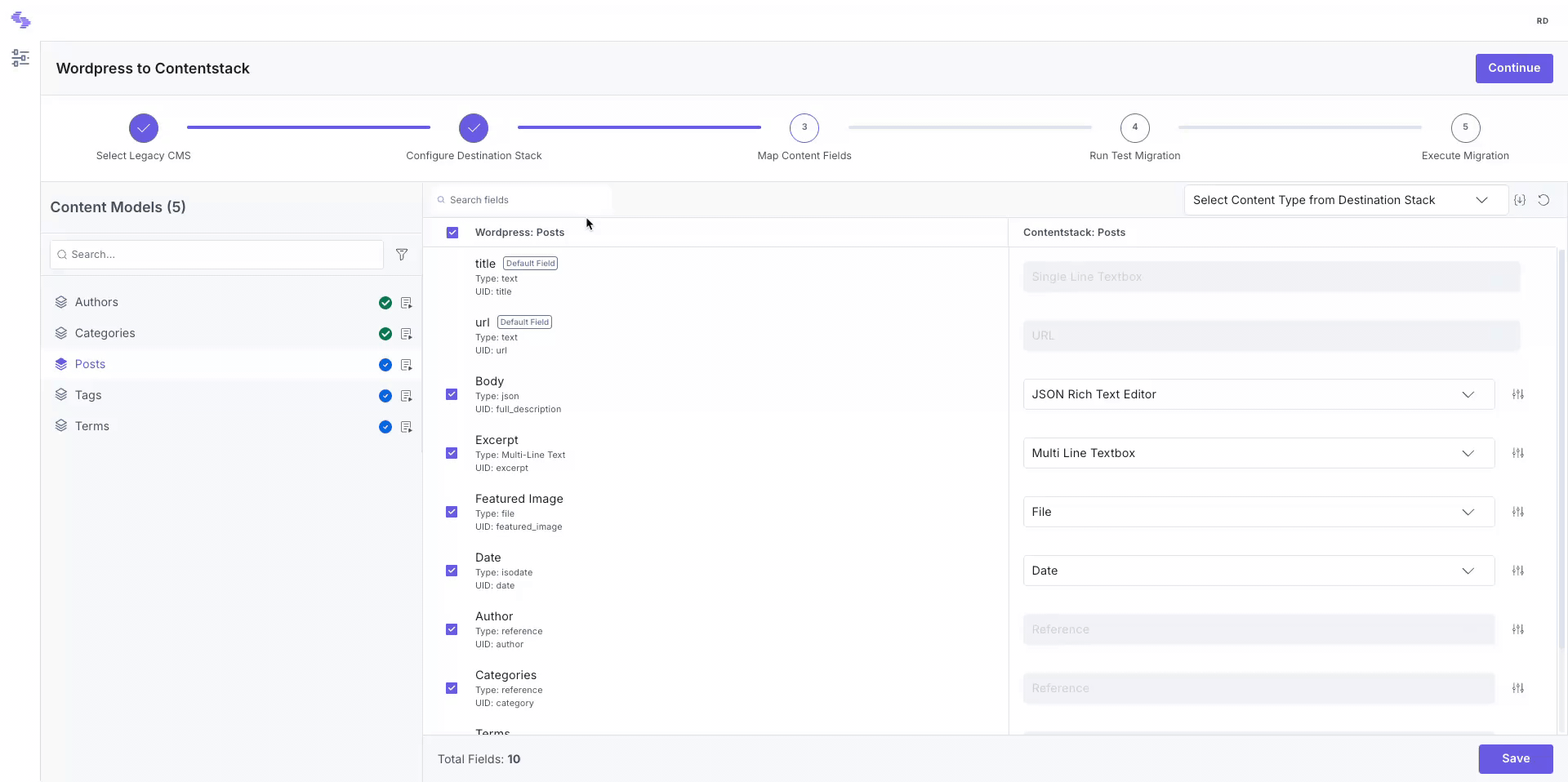The image size is (1568, 782).
Task: Open Posts schema preview icon
Action: pyautogui.click(x=406, y=365)
